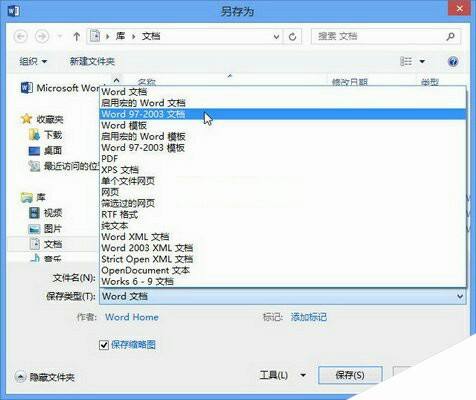The image size is (476, 400).
Task: Click the author link Word Home
Action: point(132,317)
